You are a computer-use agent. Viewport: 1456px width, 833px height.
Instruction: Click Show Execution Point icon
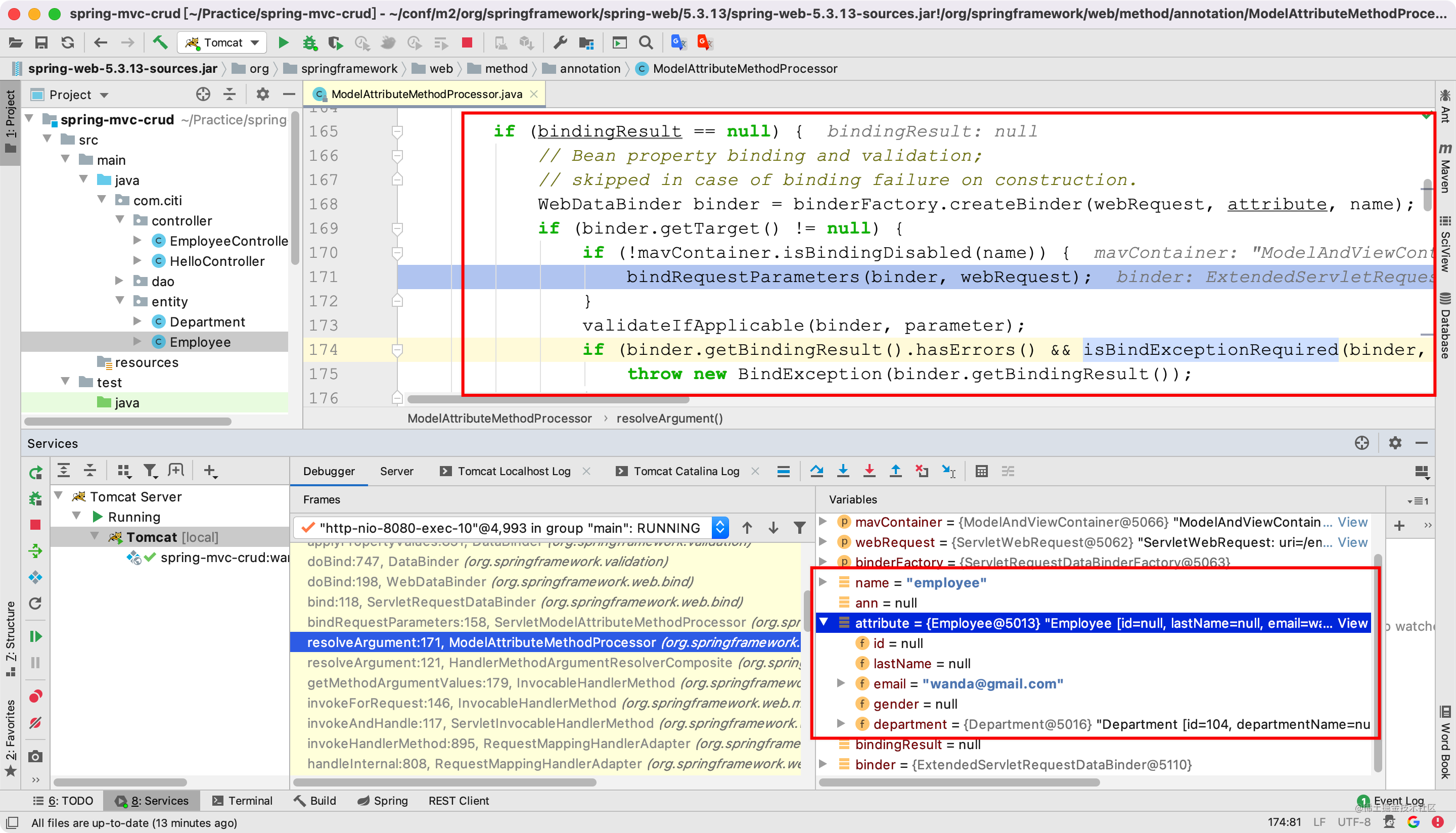coord(783,472)
